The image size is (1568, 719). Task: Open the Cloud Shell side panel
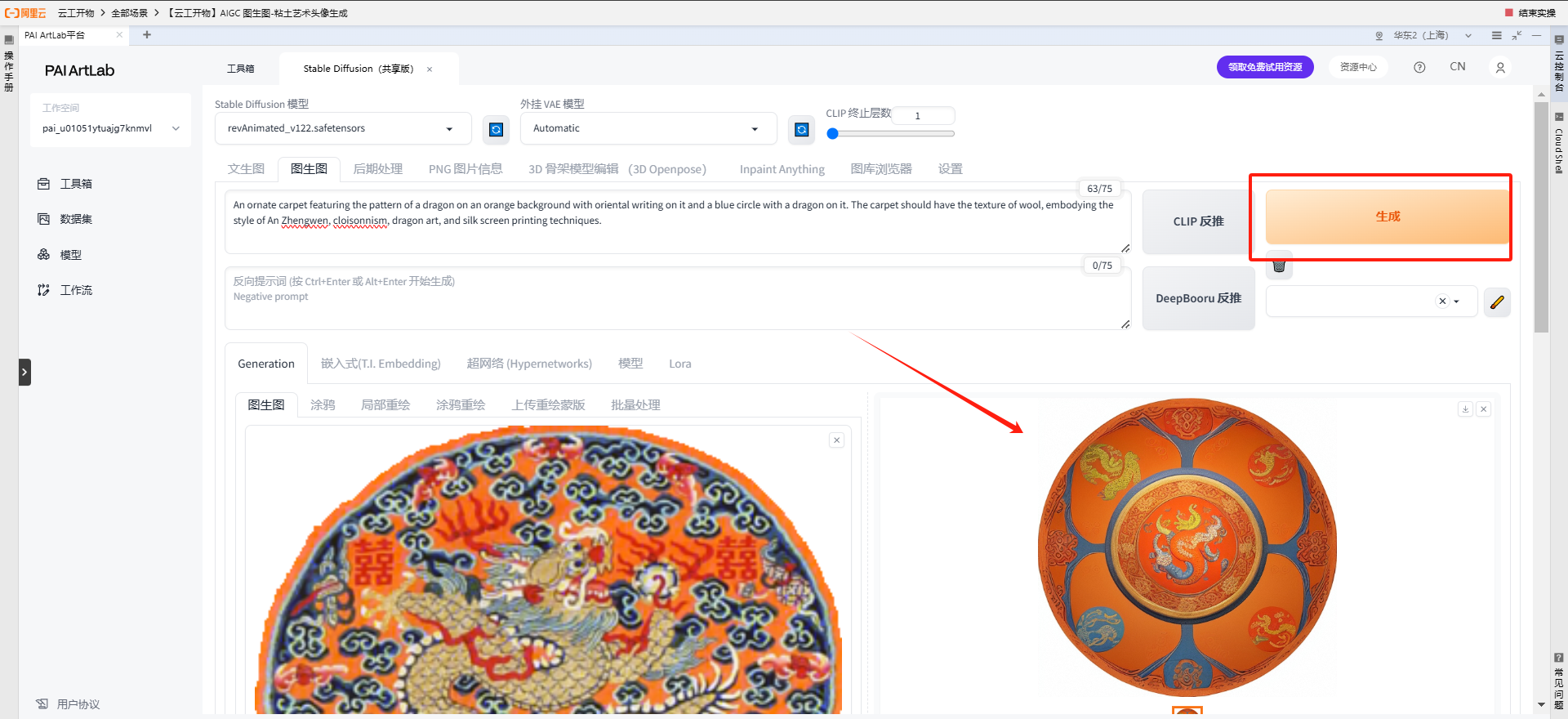1559,143
